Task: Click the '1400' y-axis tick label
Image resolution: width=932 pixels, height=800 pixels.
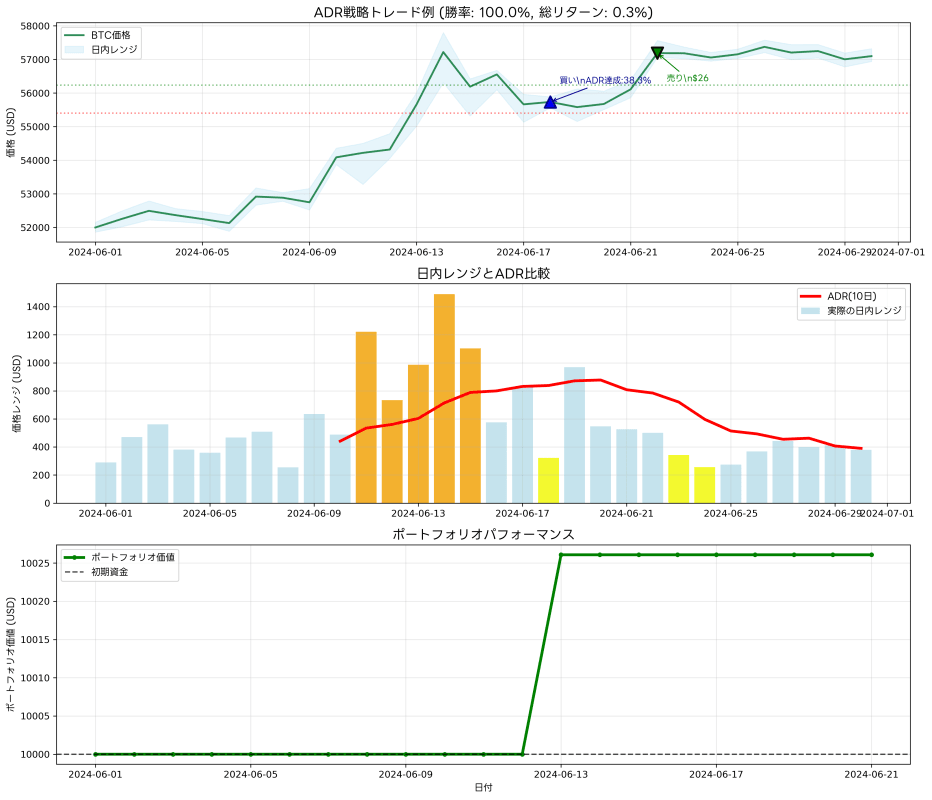Action: coord(40,307)
